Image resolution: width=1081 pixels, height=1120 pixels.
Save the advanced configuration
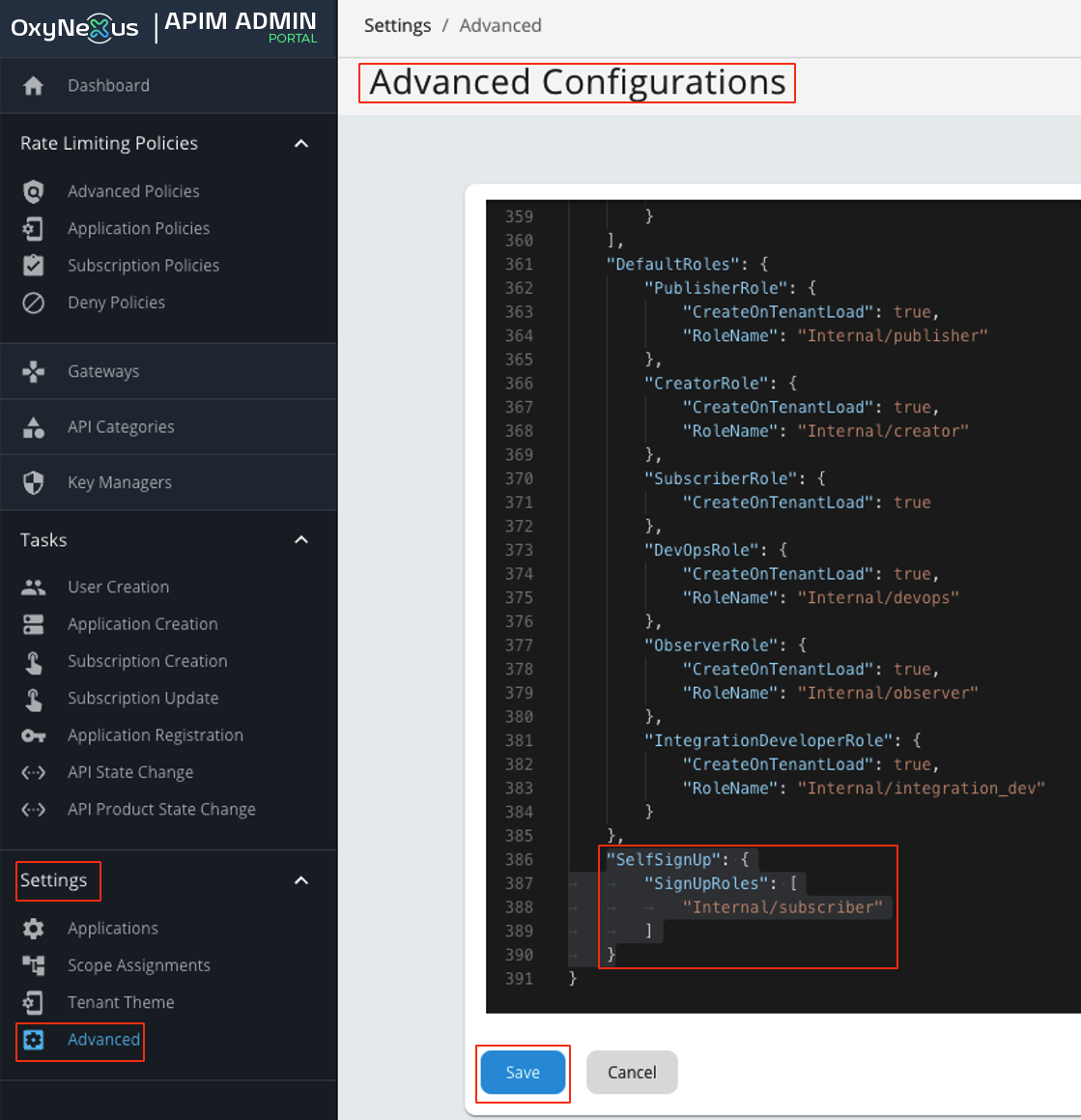(523, 1073)
